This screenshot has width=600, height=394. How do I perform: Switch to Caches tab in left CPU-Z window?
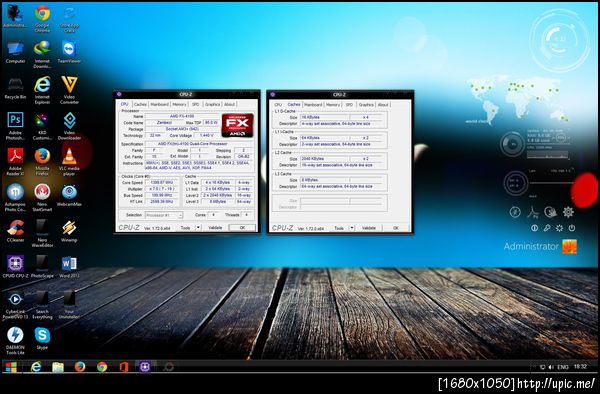pyautogui.click(x=140, y=104)
